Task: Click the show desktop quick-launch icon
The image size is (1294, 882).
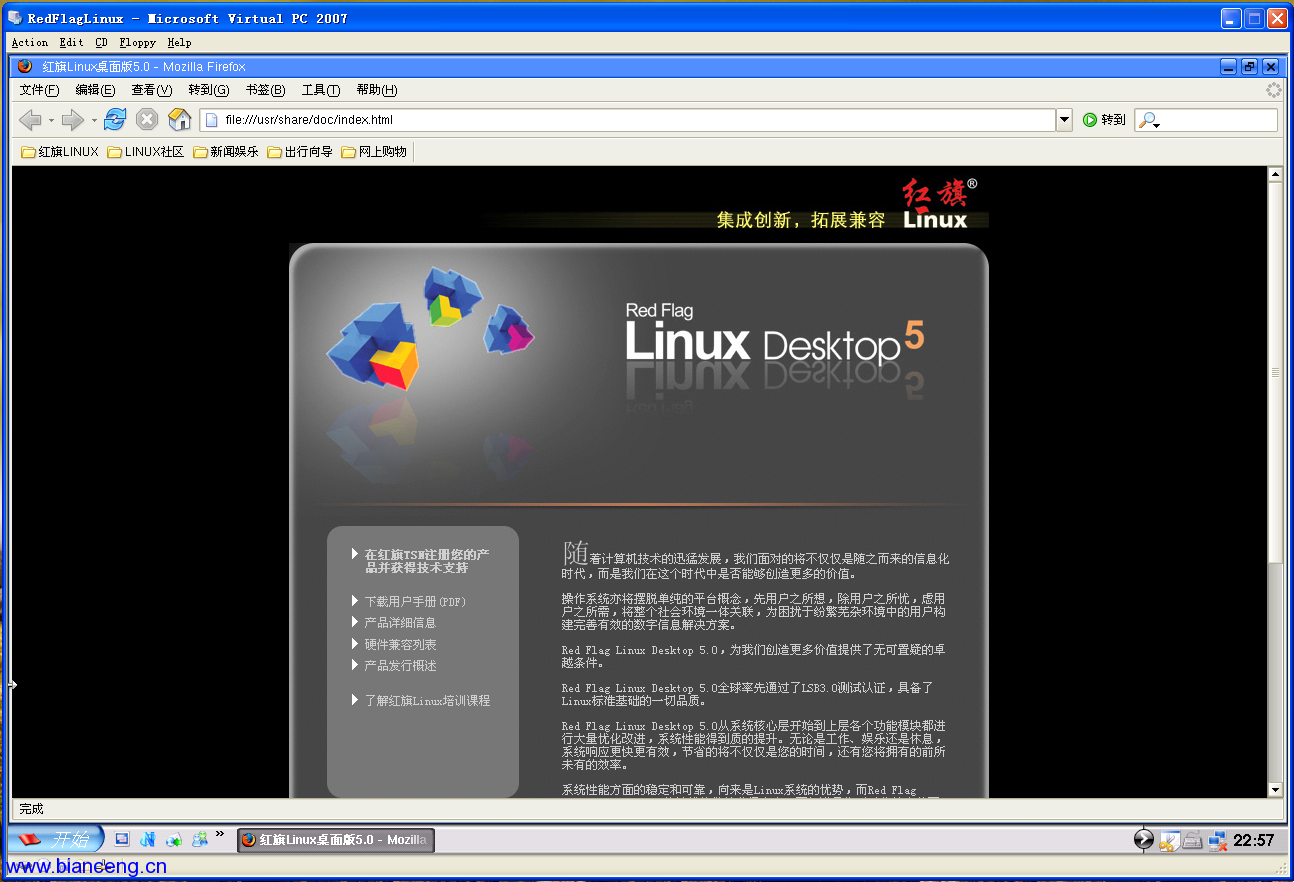Action: pyautogui.click(x=122, y=840)
